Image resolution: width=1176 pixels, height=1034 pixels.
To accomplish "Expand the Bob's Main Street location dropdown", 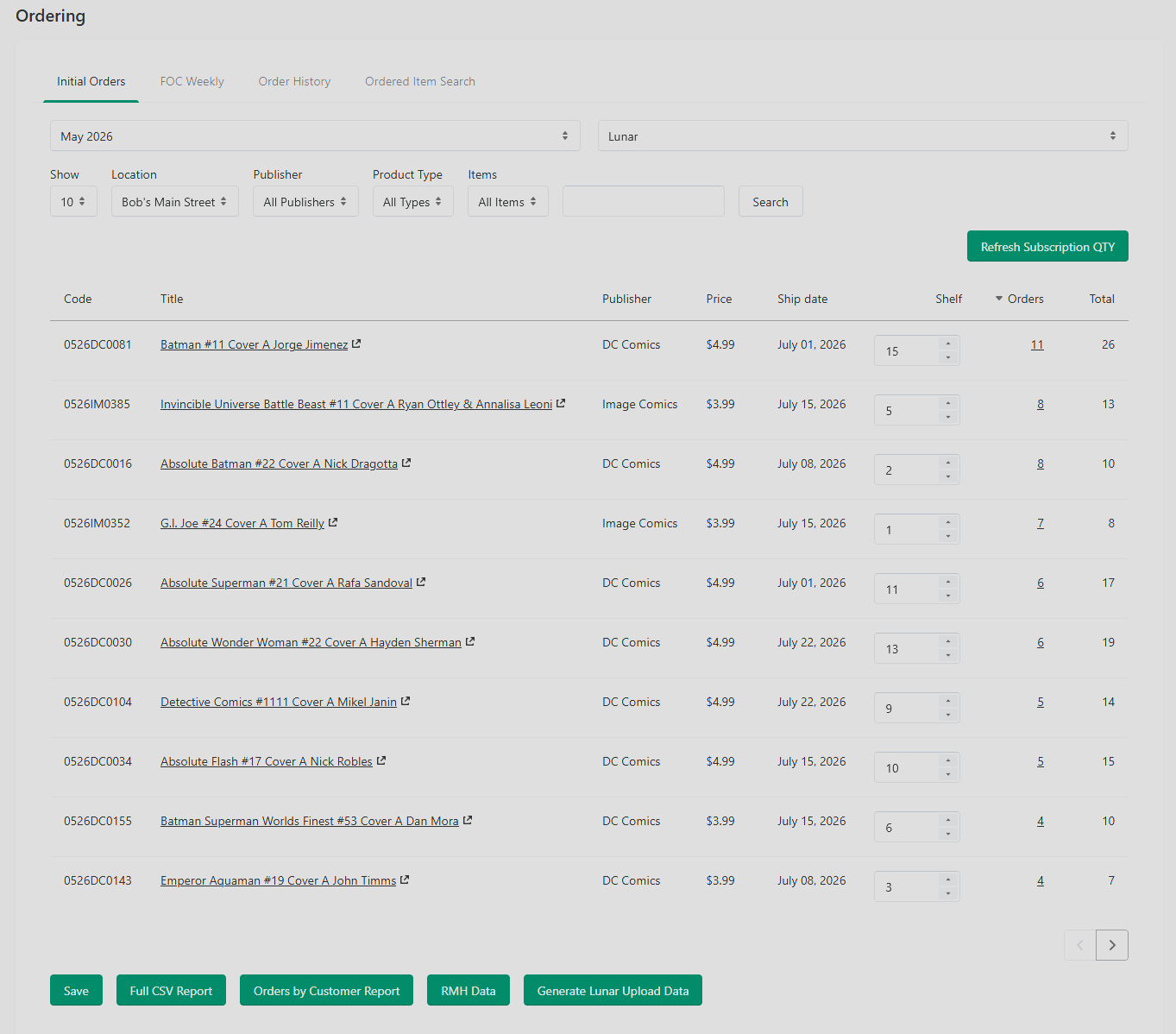I will (x=175, y=201).
